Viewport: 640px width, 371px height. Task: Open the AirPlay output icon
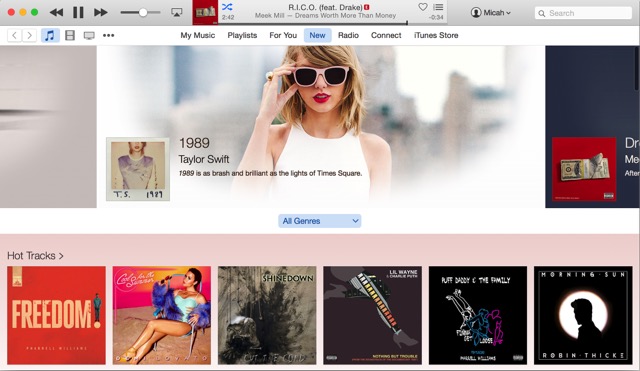click(x=176, y=12)
